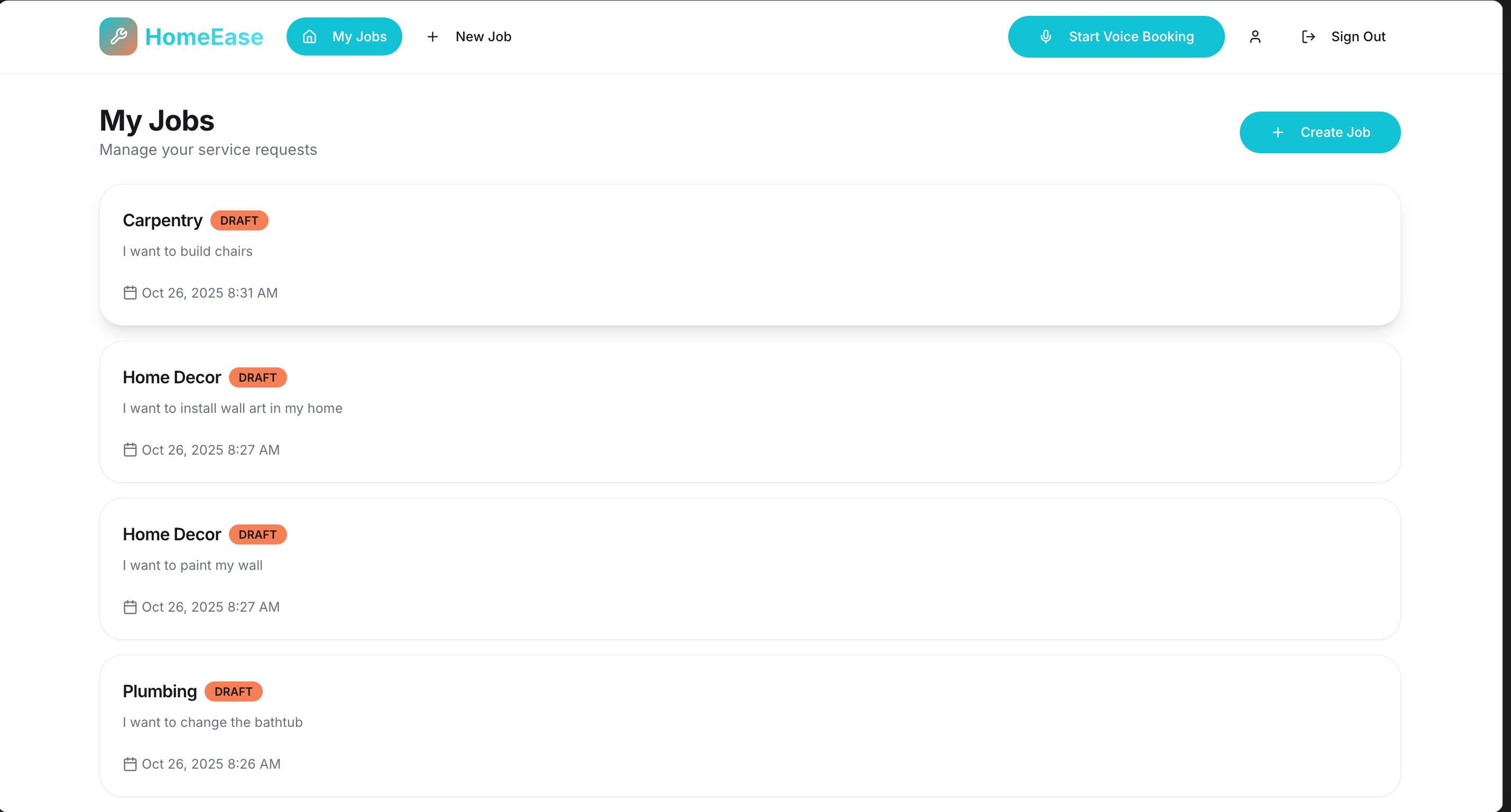Click the DRAFT badge next to Carpentry

pyautogui.click(x=239, y=220)
